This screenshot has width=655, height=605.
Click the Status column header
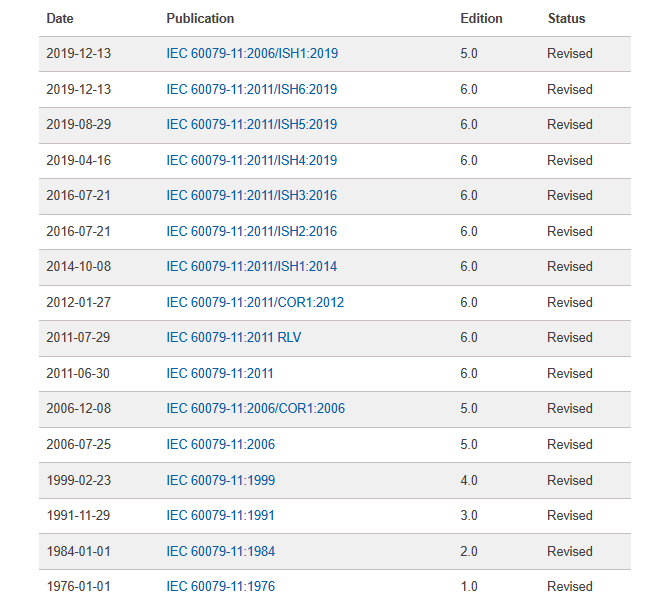coord(566,19)
